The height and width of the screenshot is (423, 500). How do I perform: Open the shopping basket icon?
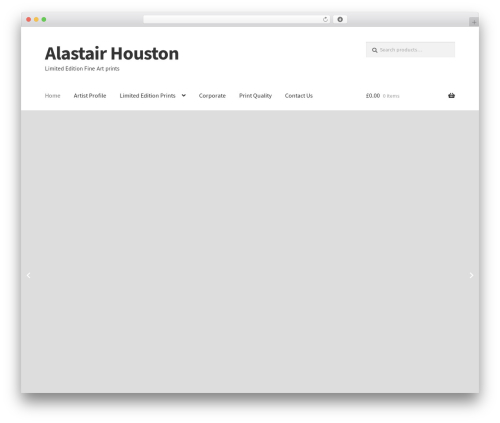click(451, 96)
